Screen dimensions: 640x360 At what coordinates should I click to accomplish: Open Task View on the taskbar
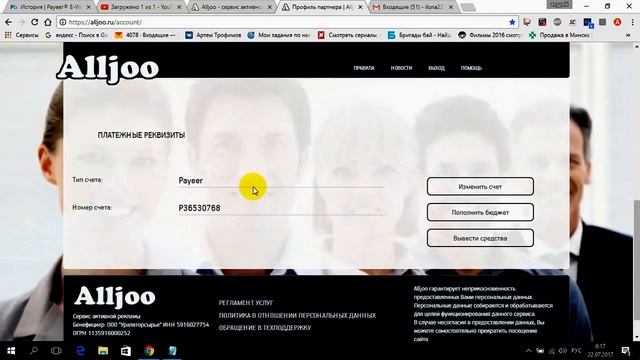pyautogui.click(x=56, y=351)
